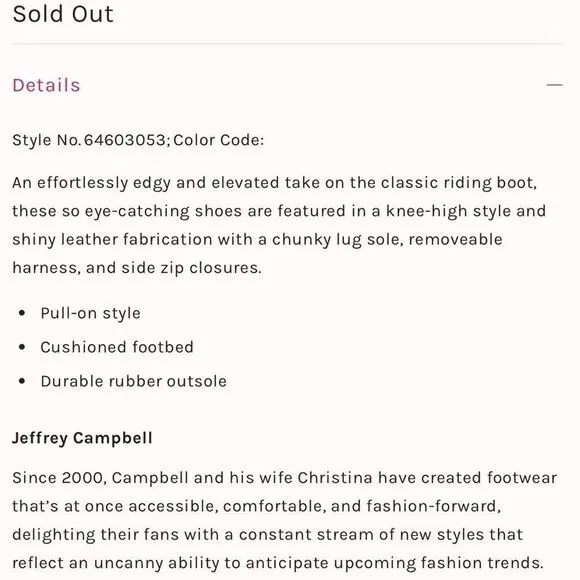
Task: Click the Details accordion heading
Action: click(x=46, y=85)
